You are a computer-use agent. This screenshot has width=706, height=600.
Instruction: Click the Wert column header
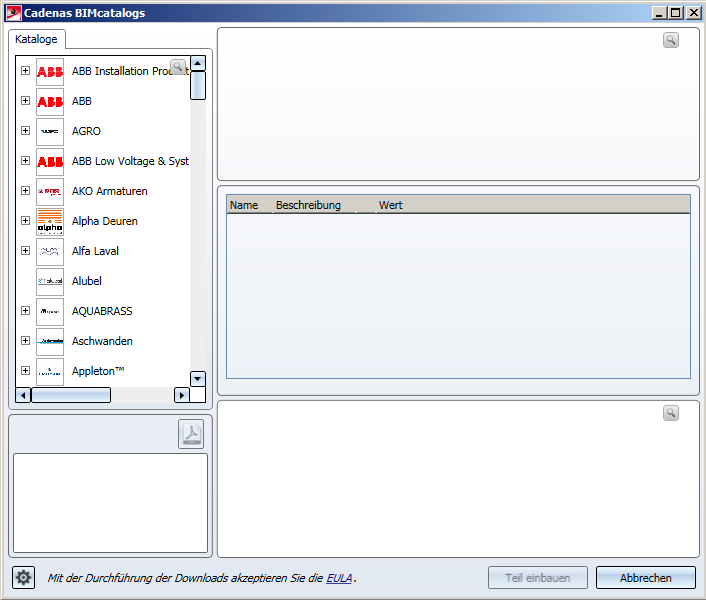(x=390, y=205)
